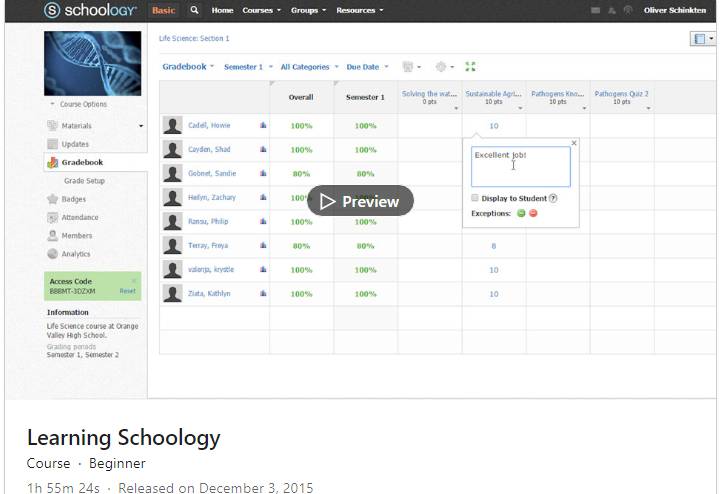
Task: Click the red missing exception icon
Action: (x=533, y=213)
